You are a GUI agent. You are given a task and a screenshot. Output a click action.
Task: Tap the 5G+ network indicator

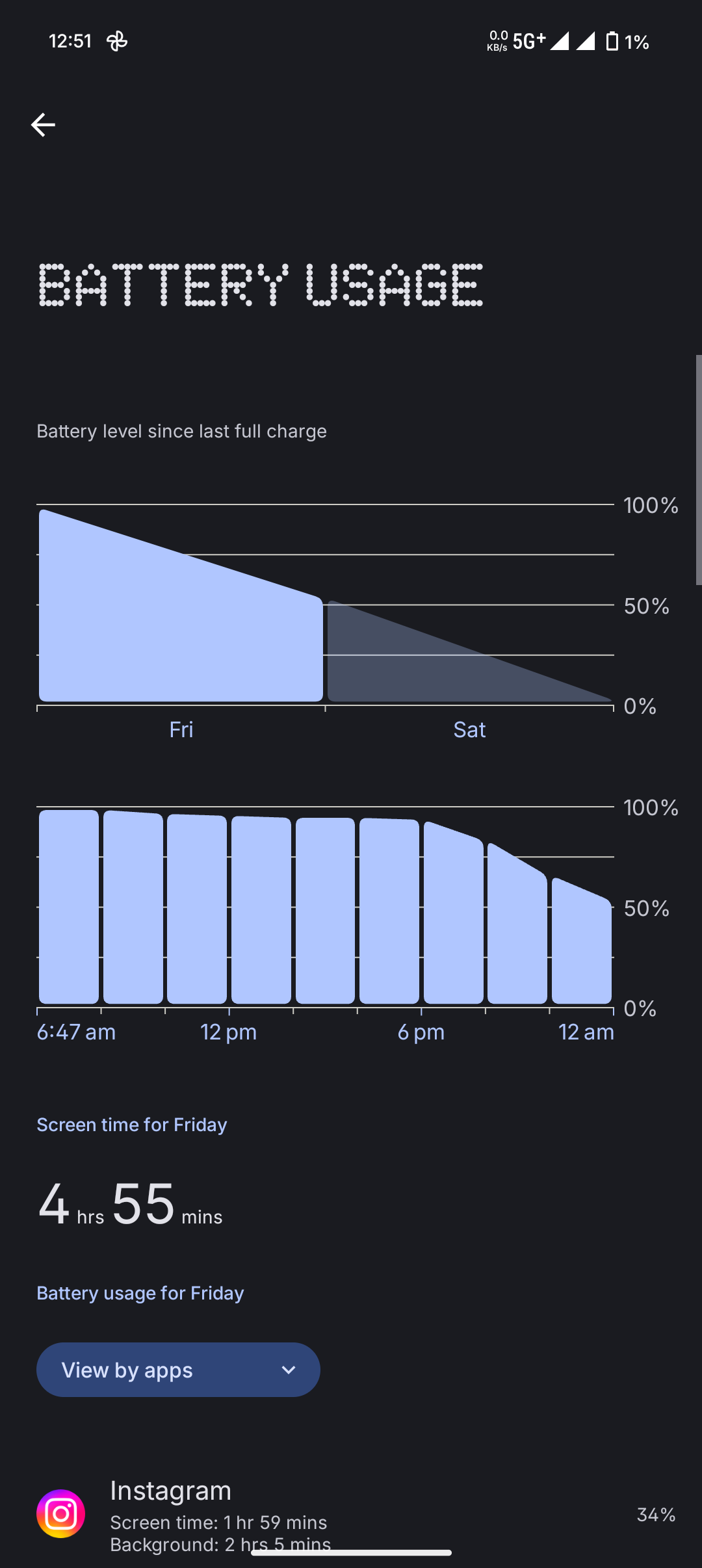tap(528, 42)
